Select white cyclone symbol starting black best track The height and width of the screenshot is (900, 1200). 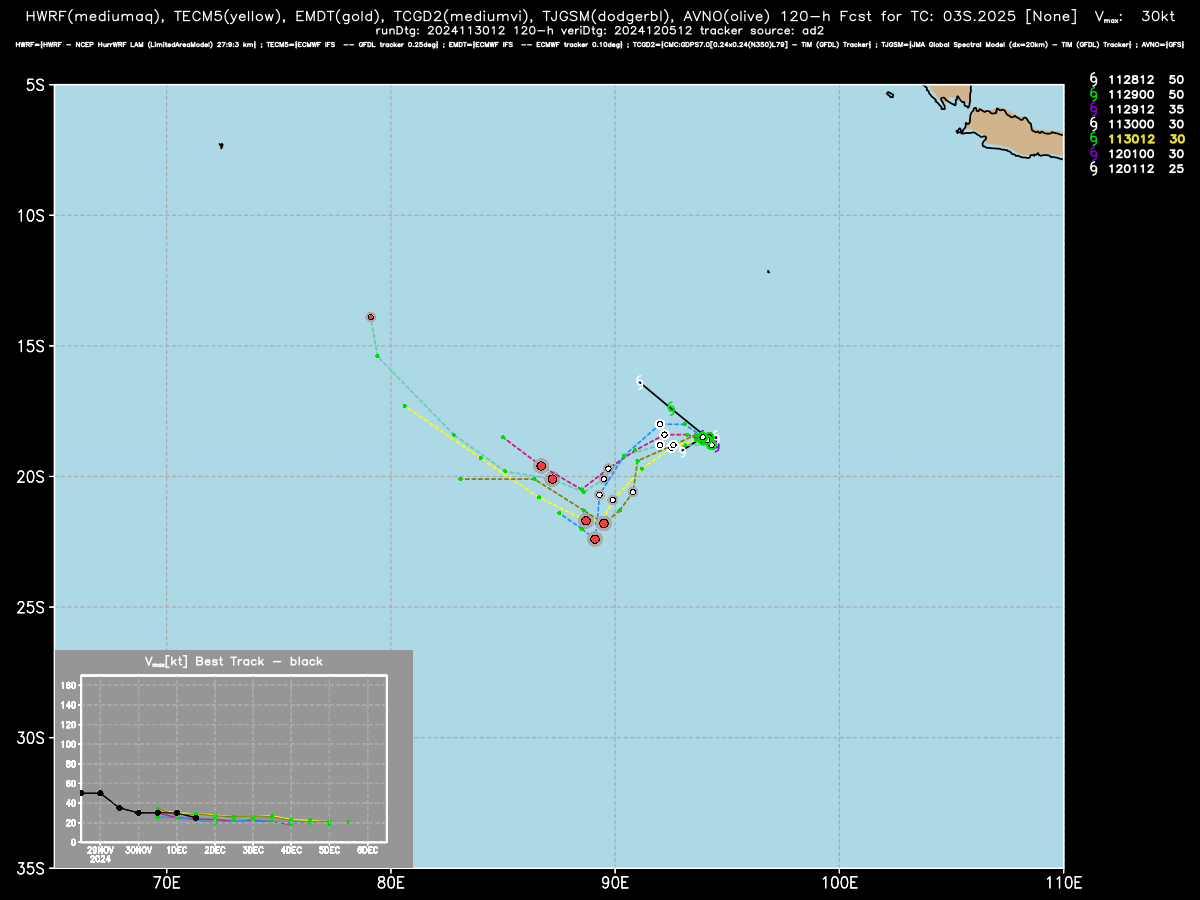click(639, 382)
